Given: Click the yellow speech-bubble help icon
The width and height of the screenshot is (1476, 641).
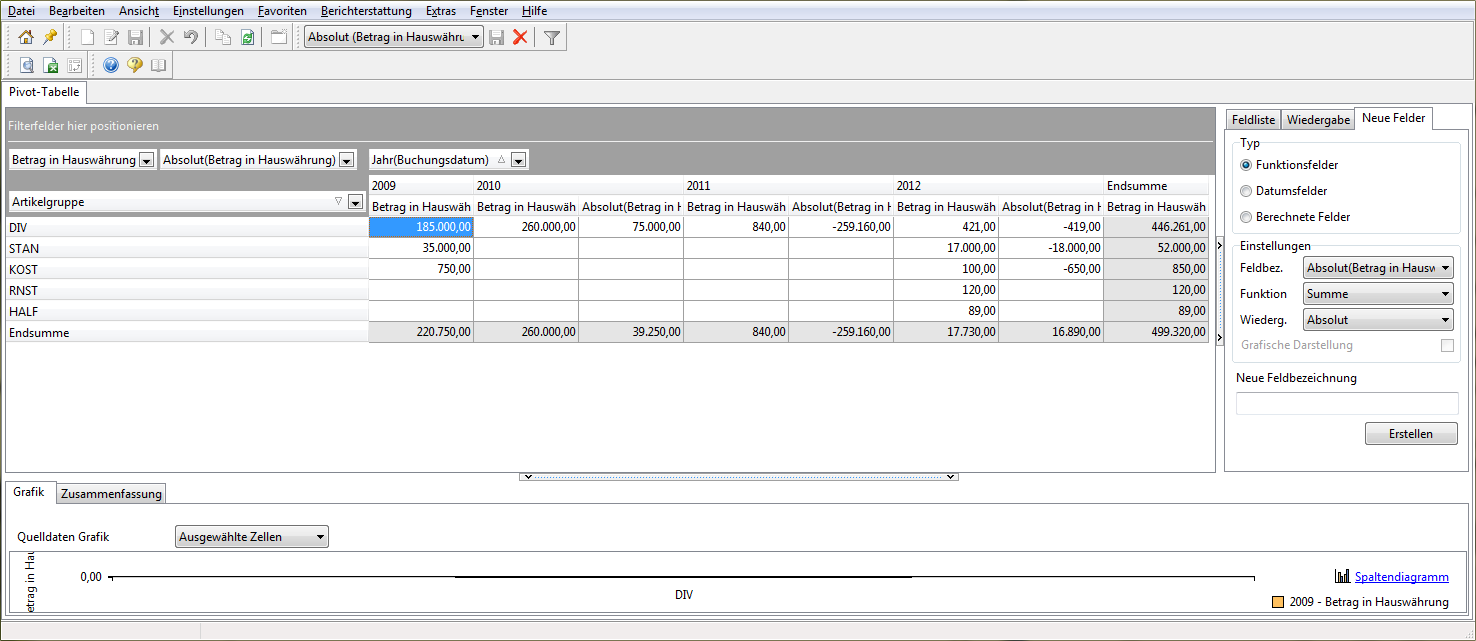Looking at the screenshot, I should [135, 65].
